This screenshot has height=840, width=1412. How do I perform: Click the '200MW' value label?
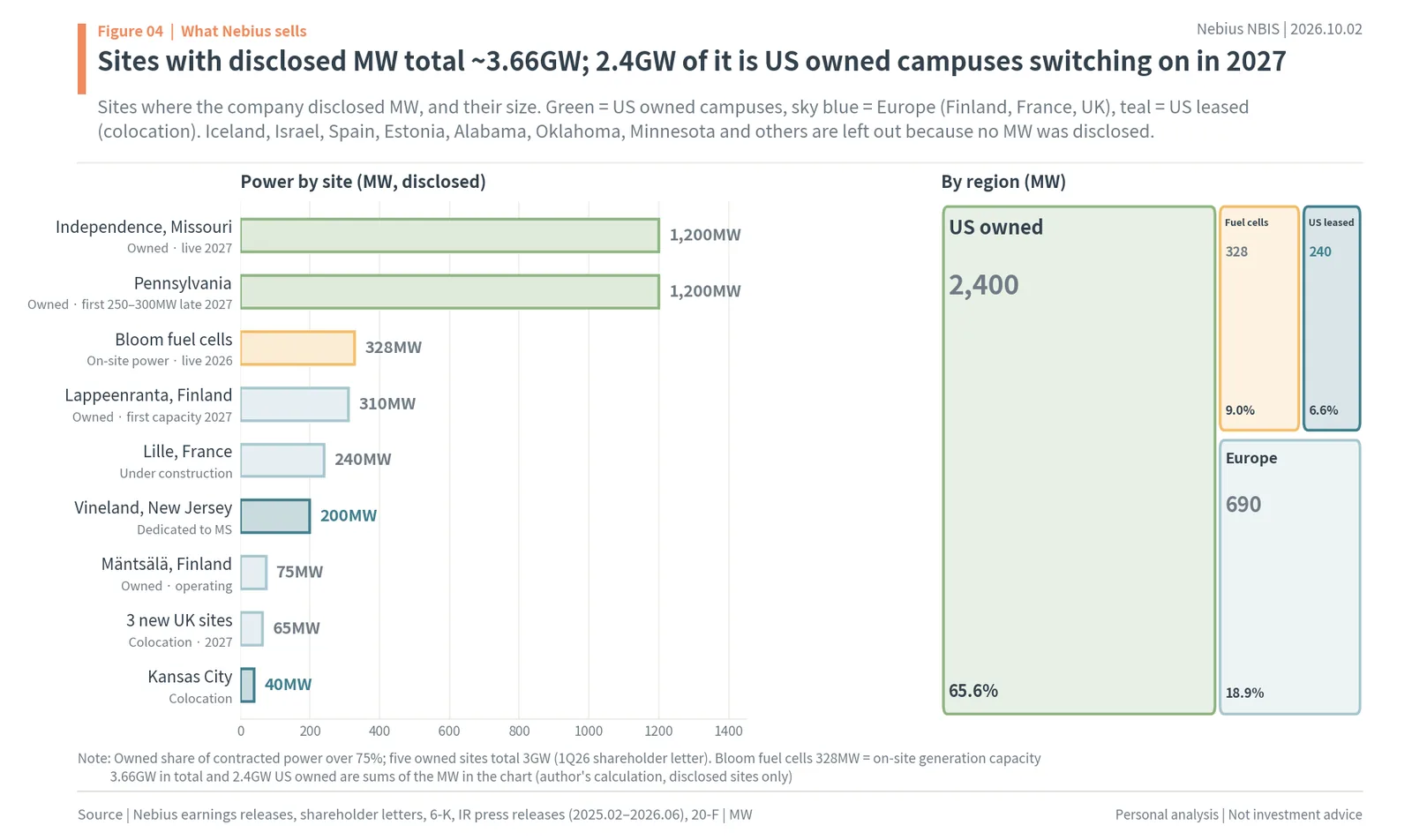tap(349, 516)
